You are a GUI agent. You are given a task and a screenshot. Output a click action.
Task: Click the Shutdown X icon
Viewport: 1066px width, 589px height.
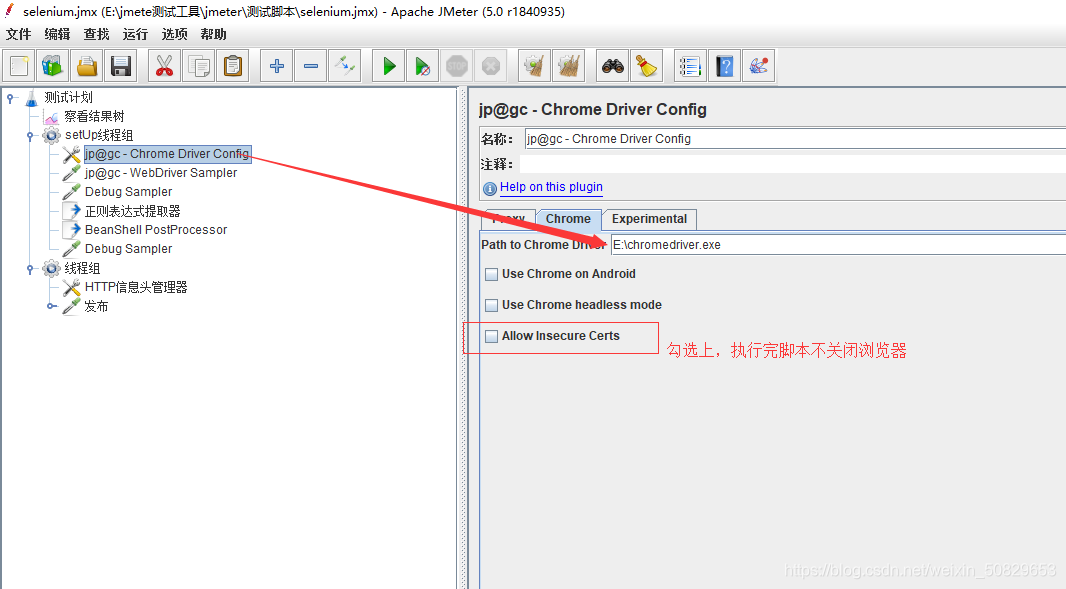(x=490, y=66)
